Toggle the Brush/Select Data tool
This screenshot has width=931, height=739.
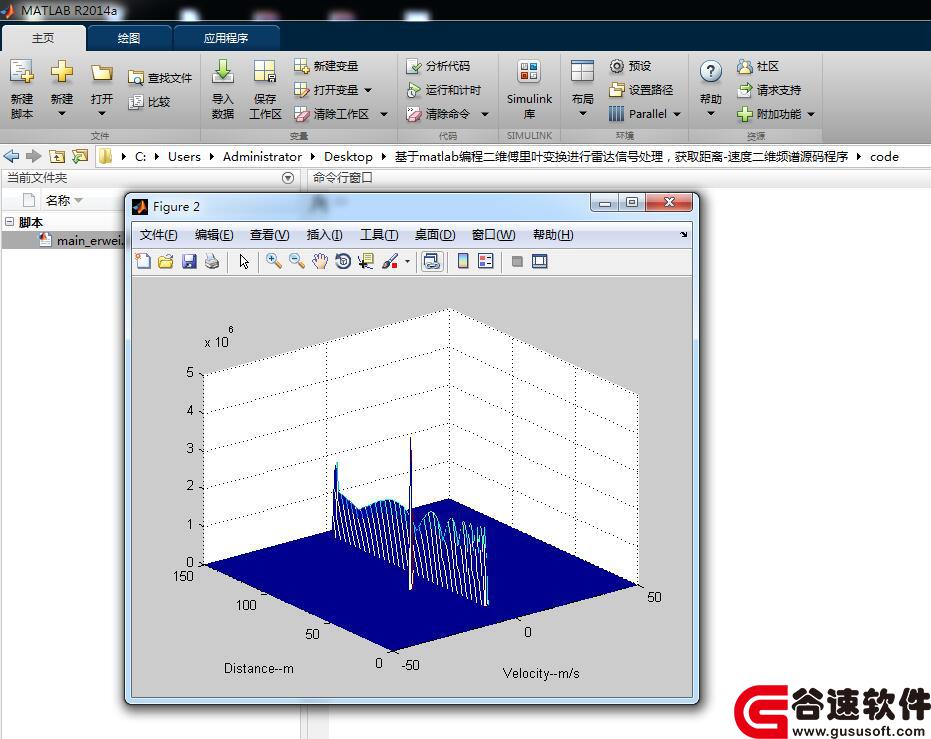click(x=390, y=261)
